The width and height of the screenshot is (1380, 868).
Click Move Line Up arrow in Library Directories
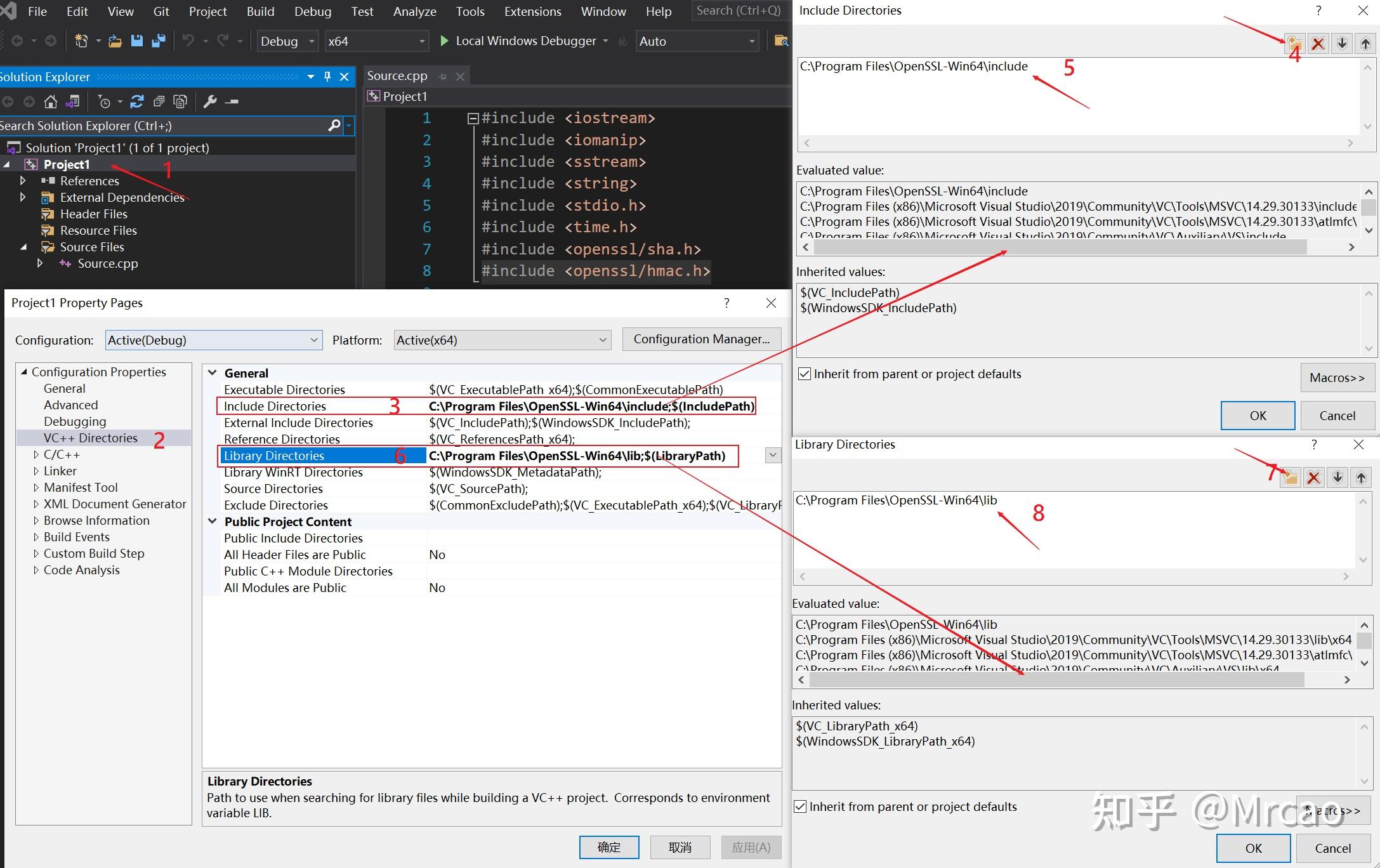point(1361,477)
